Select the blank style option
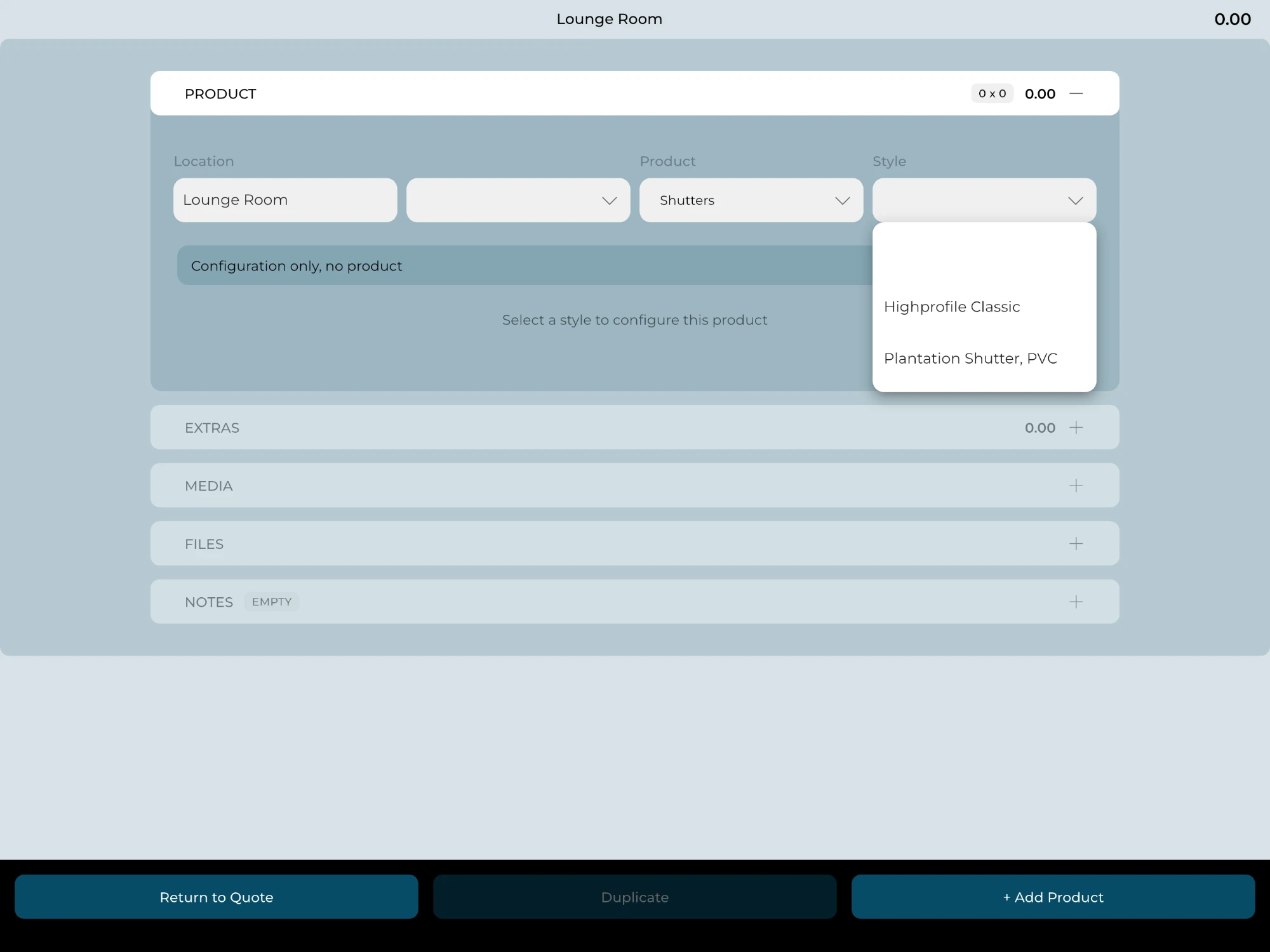The image size is (1270, 952). [984, 255]
